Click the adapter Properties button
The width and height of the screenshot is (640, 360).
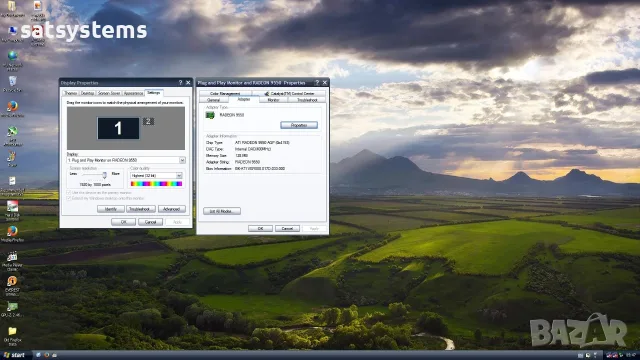(299, 125)
